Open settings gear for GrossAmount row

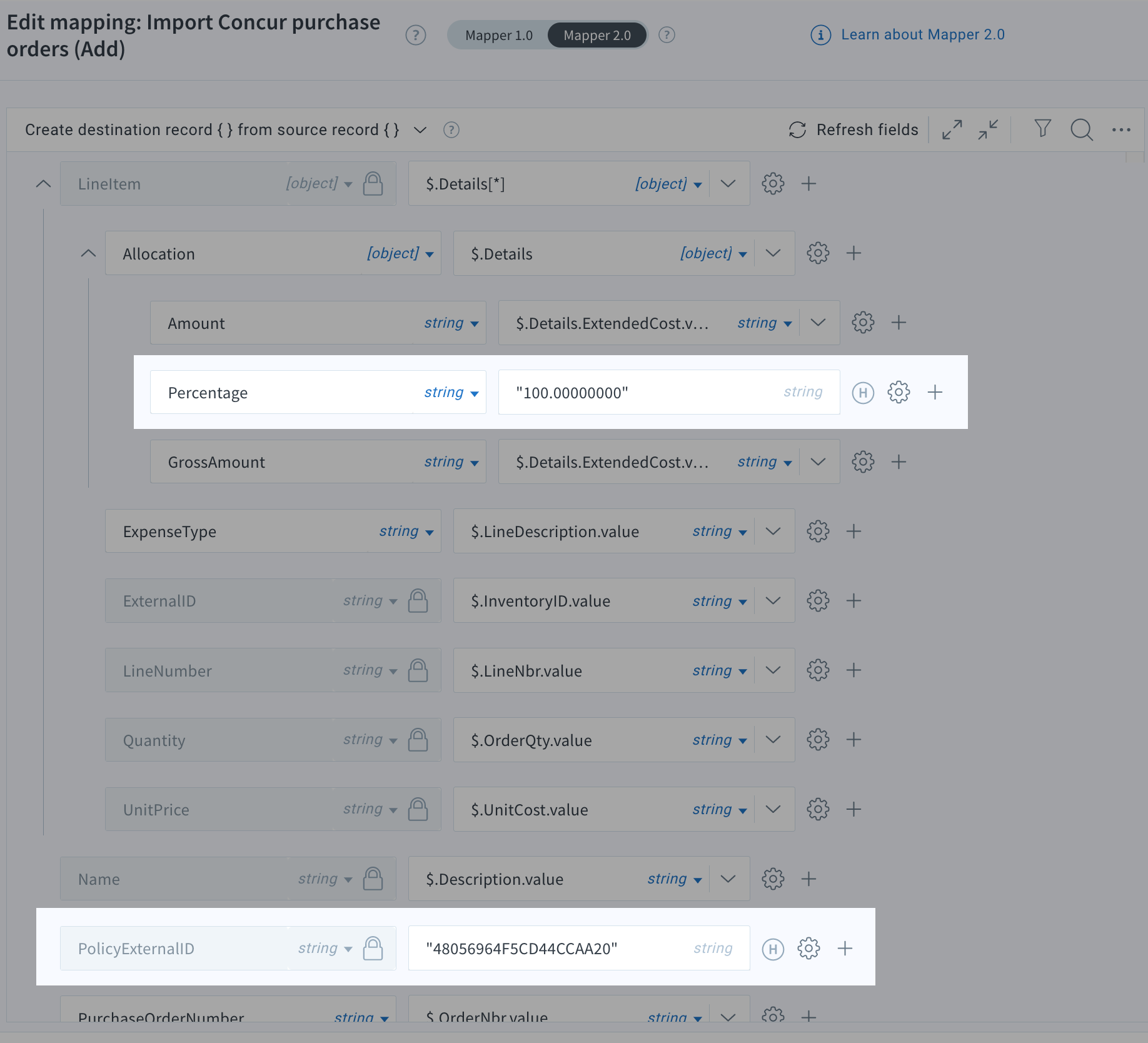click(863, 462)
